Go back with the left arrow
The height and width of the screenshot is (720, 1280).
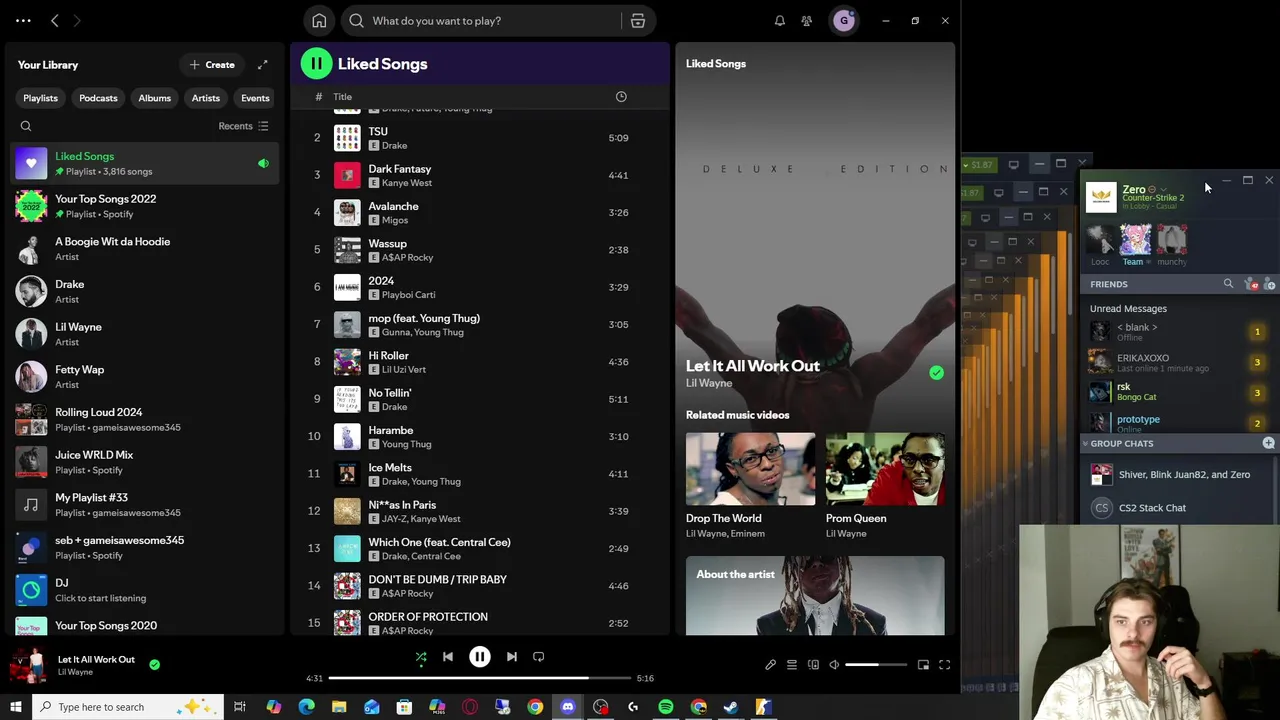pos(55,20)
